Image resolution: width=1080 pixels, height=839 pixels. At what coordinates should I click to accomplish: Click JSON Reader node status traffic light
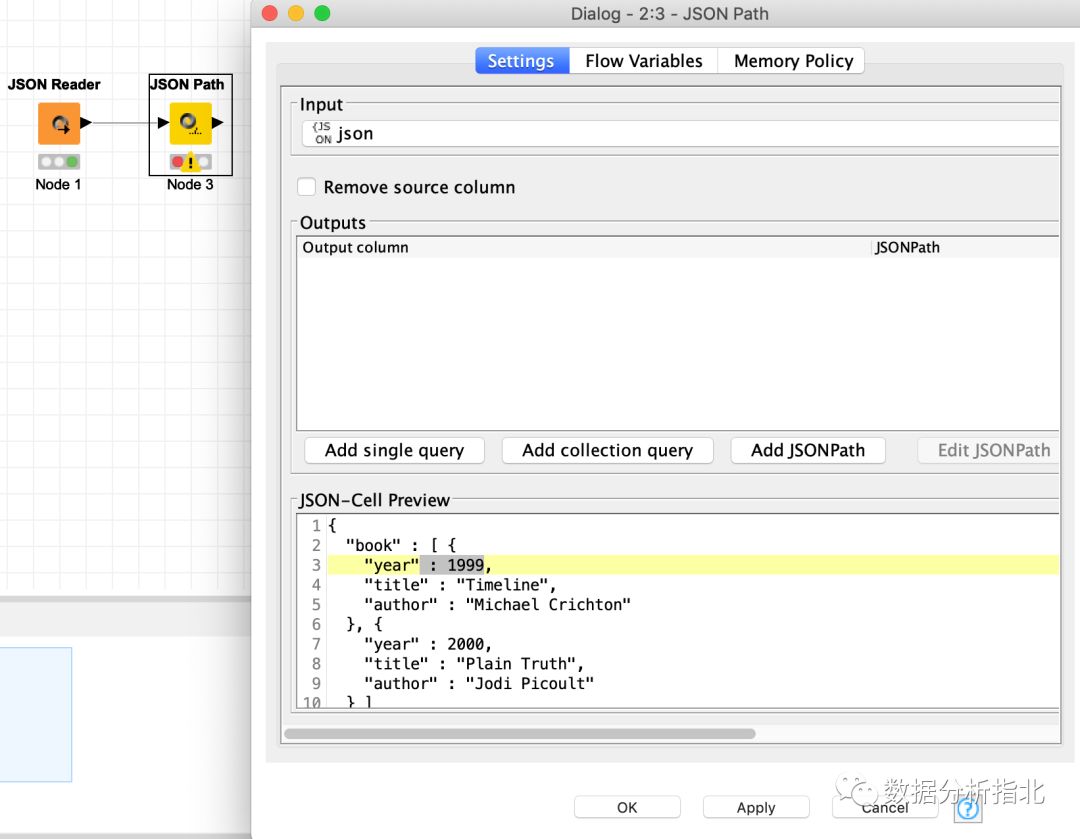59,162
